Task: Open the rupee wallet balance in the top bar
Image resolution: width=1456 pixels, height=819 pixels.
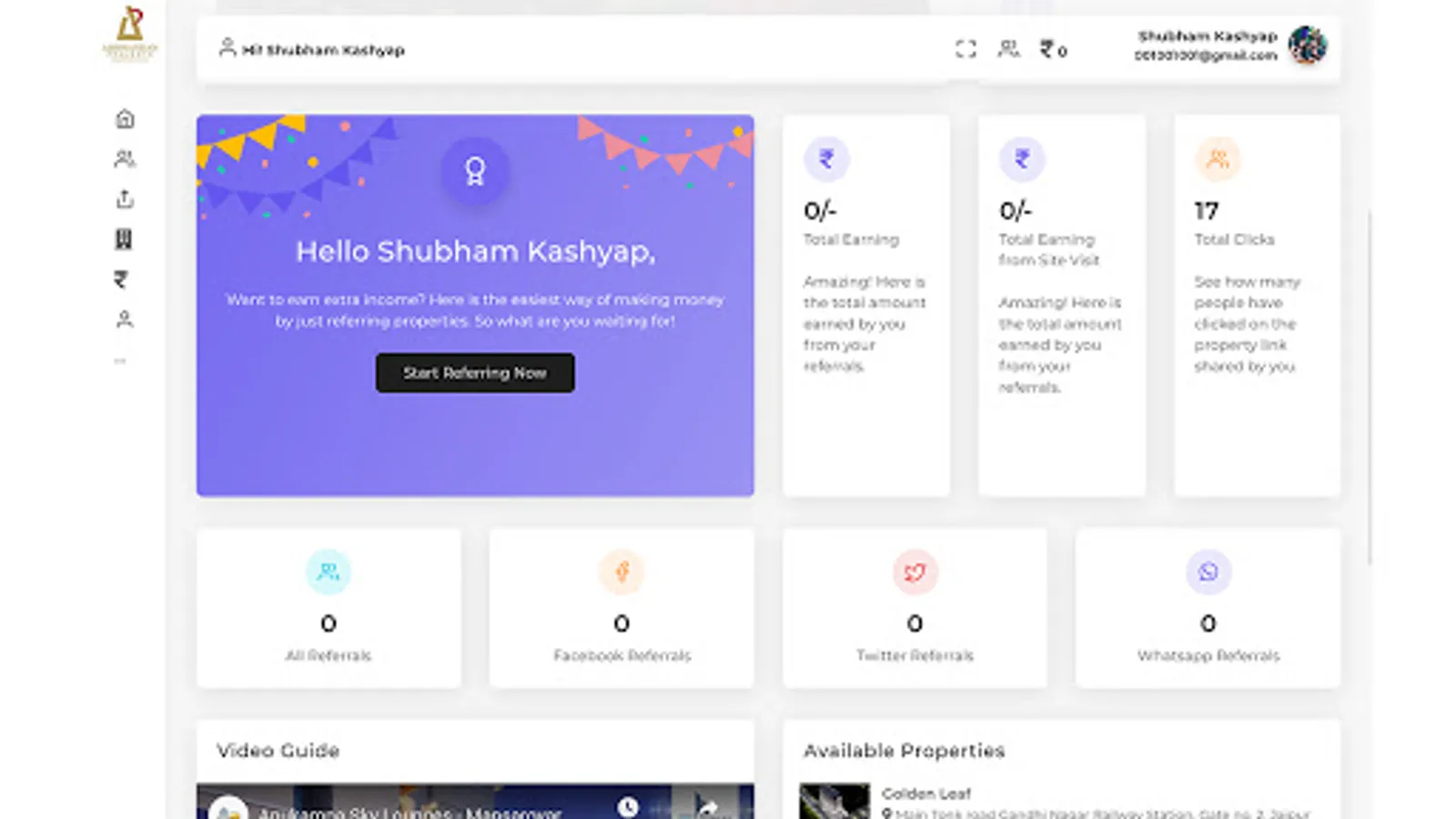Action: (x=1054, y=49)
